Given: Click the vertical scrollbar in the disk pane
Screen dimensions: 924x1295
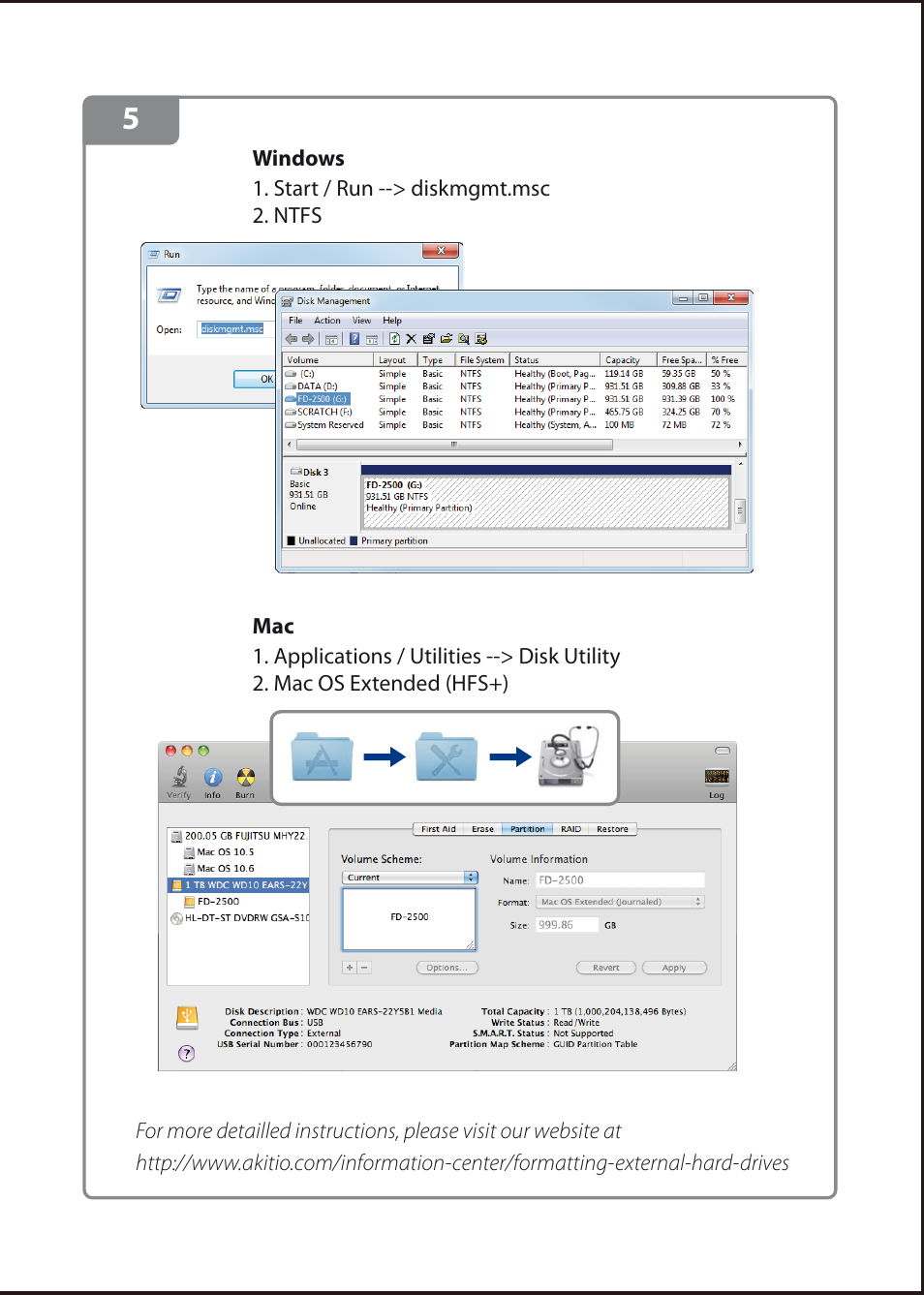Looking at the screenshot, I should click(740, 509).
